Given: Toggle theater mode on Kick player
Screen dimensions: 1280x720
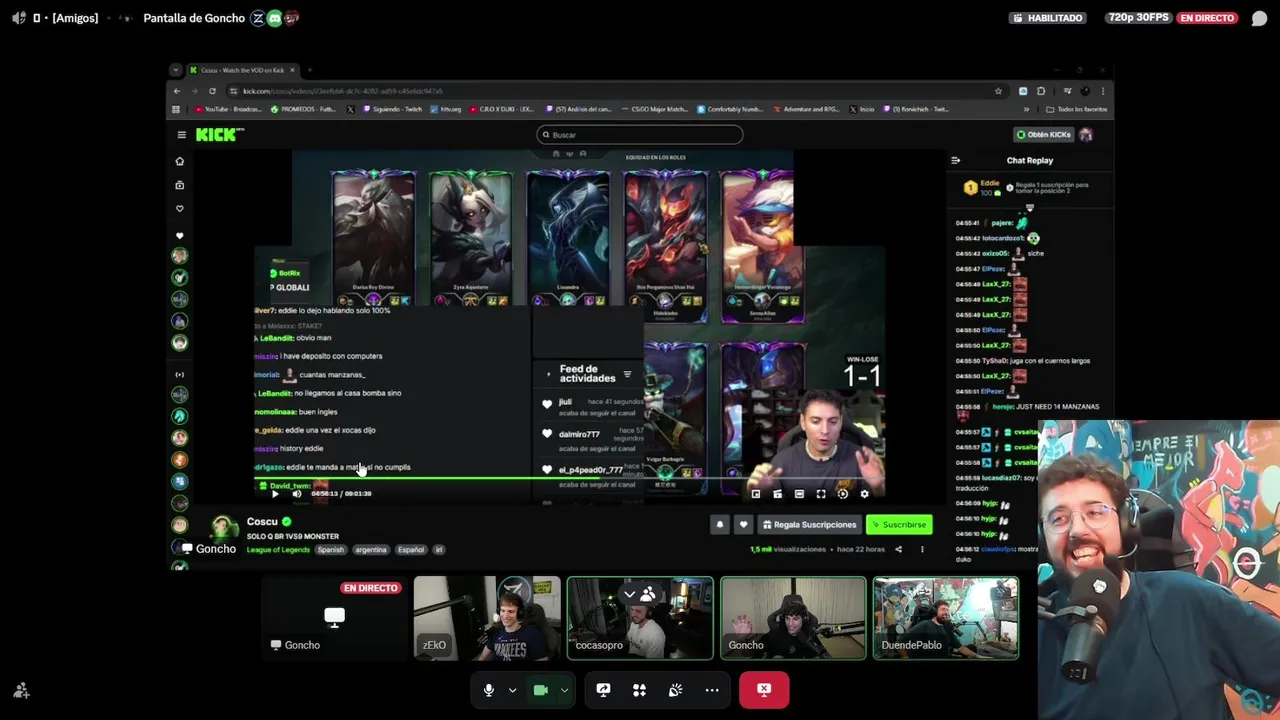Looking at the screenshot, I should coord(799,493).
